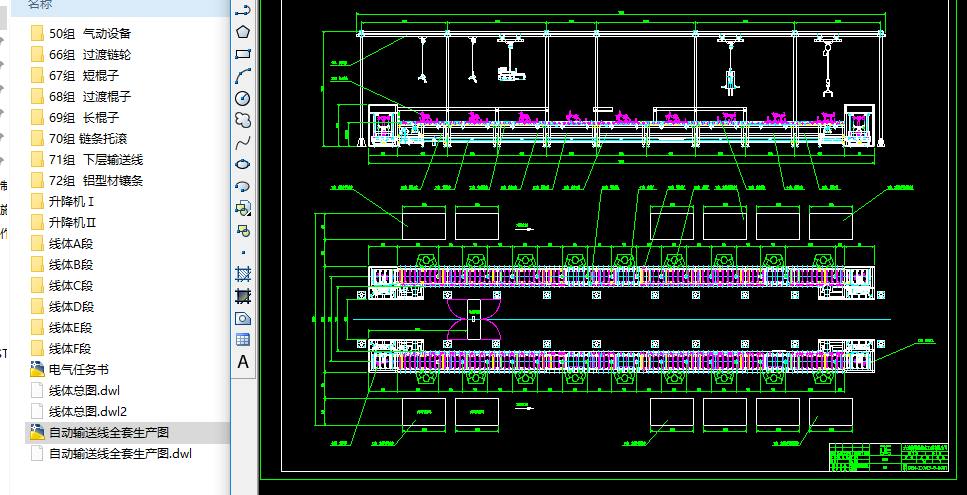Select the 线体E段 folder
Image resolution: width=967 pixels, height=495 pixels.
click(62, 327)
